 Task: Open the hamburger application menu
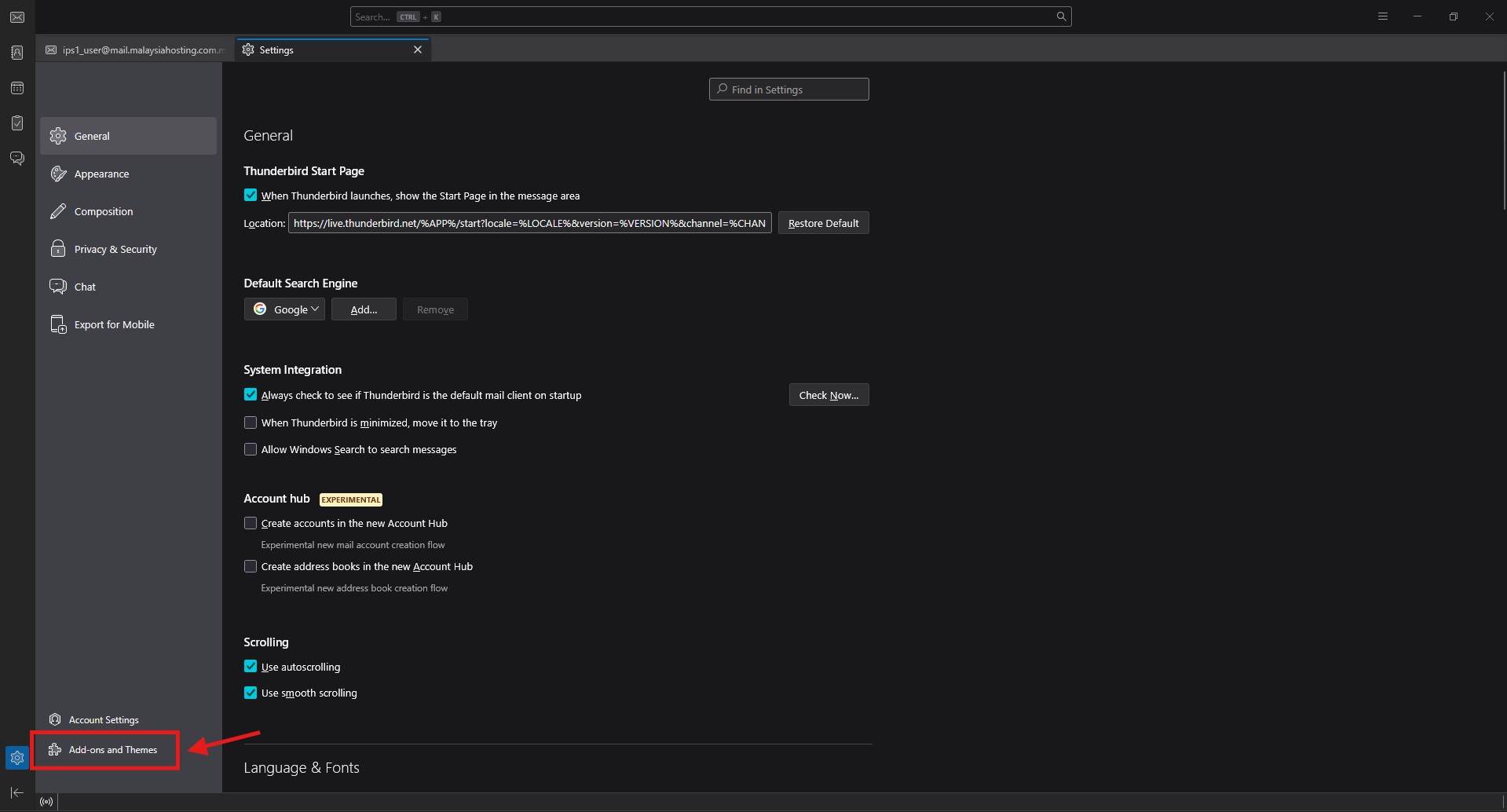(x=1383, y=16)
